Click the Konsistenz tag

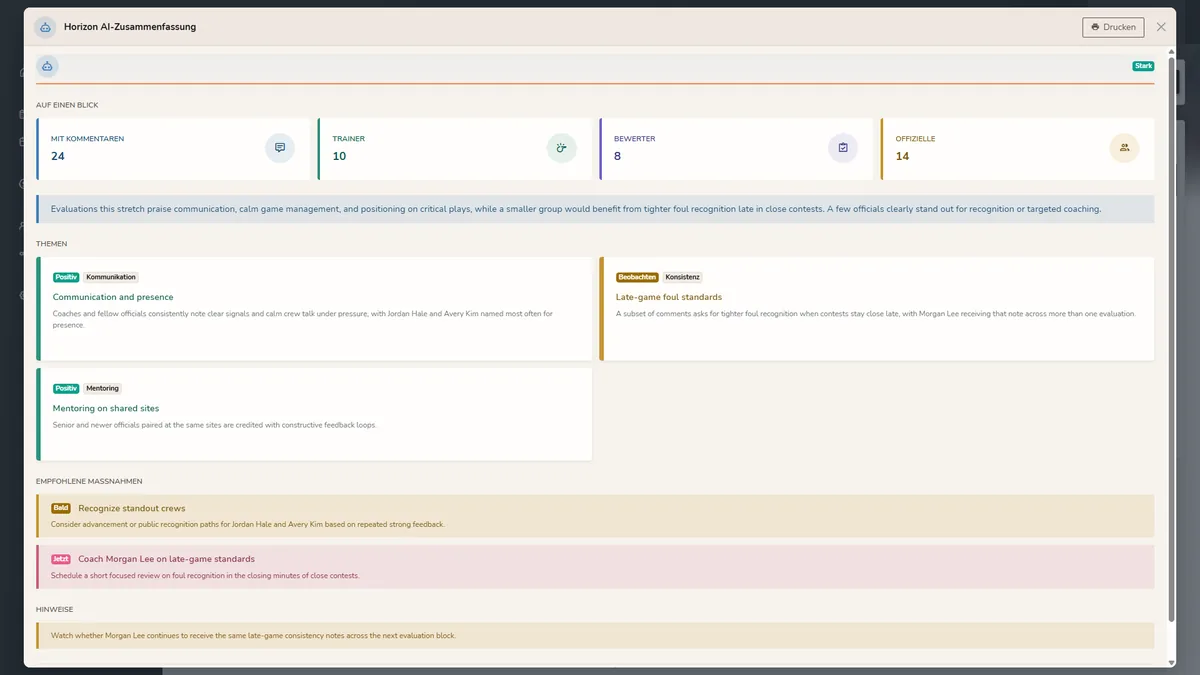(x=682, y=277)
